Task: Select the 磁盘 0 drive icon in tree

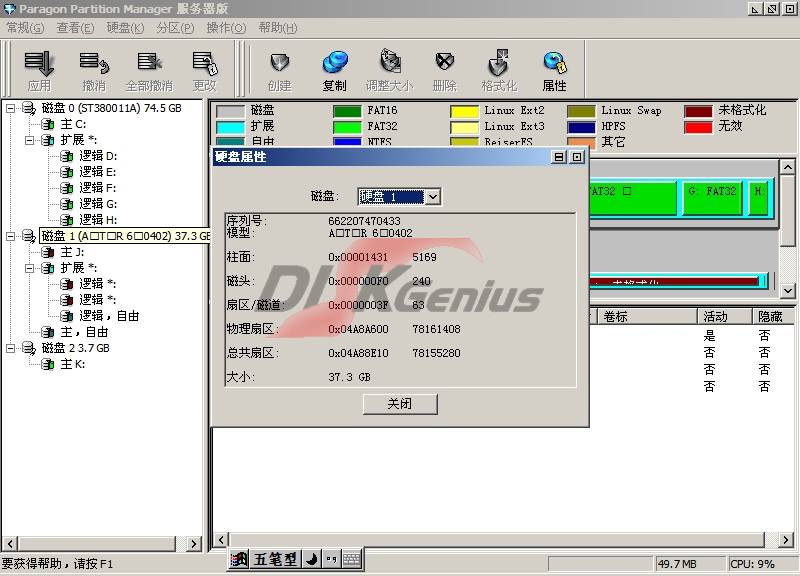Action: [x=29, y=108]
